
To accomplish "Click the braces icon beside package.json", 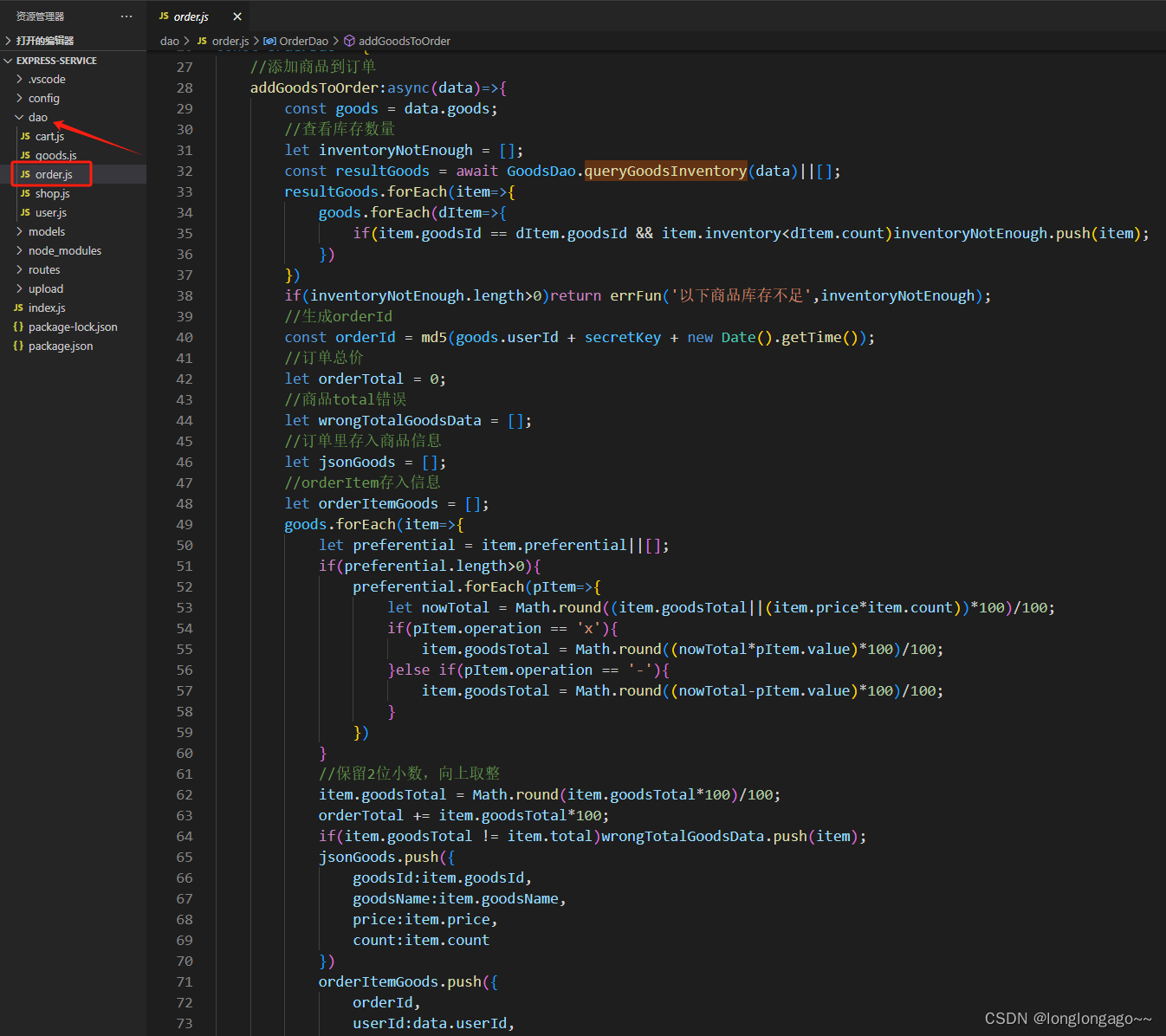I will (18, 346).
